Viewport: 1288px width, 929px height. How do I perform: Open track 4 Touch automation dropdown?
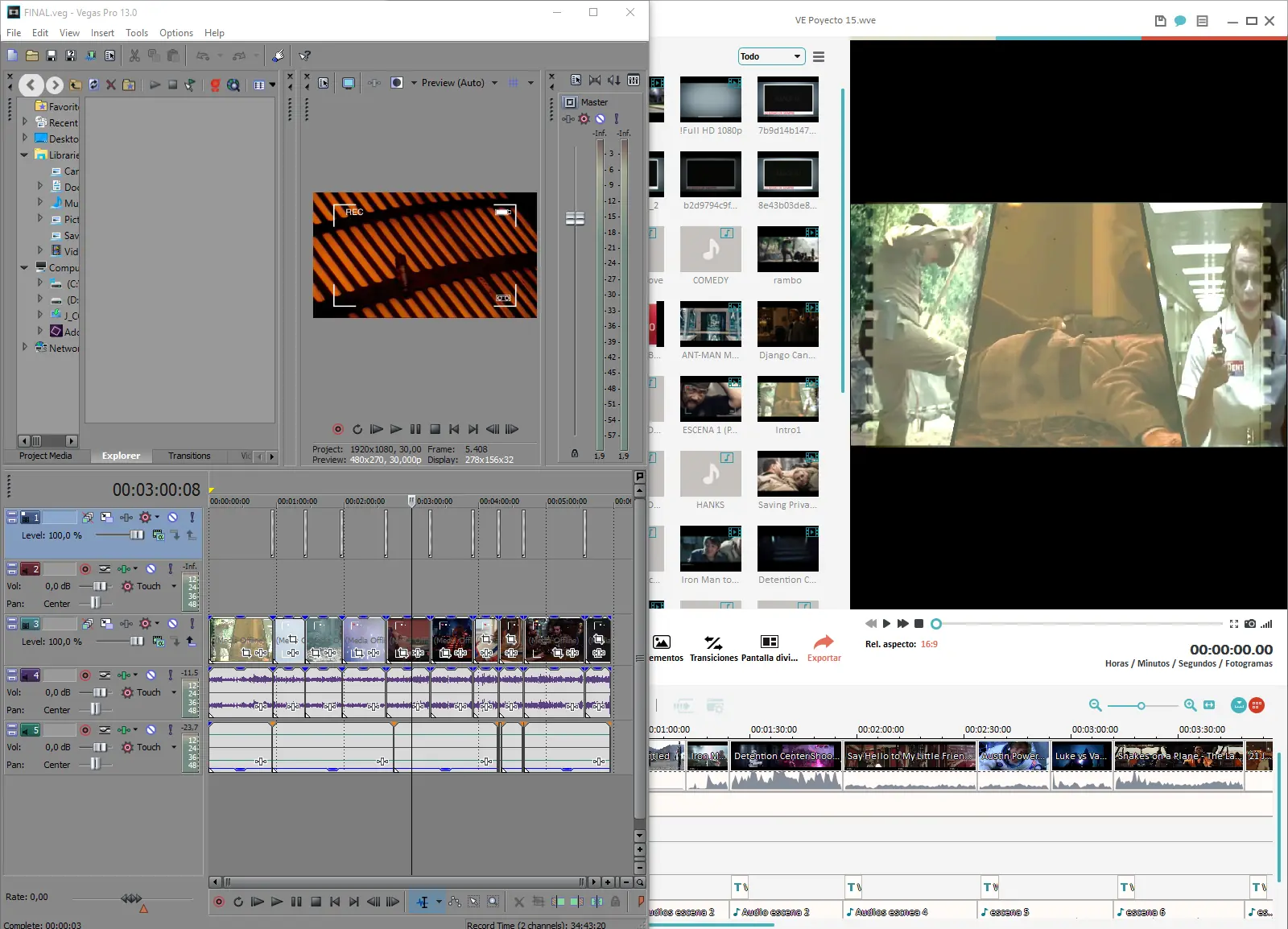[174, 692]
